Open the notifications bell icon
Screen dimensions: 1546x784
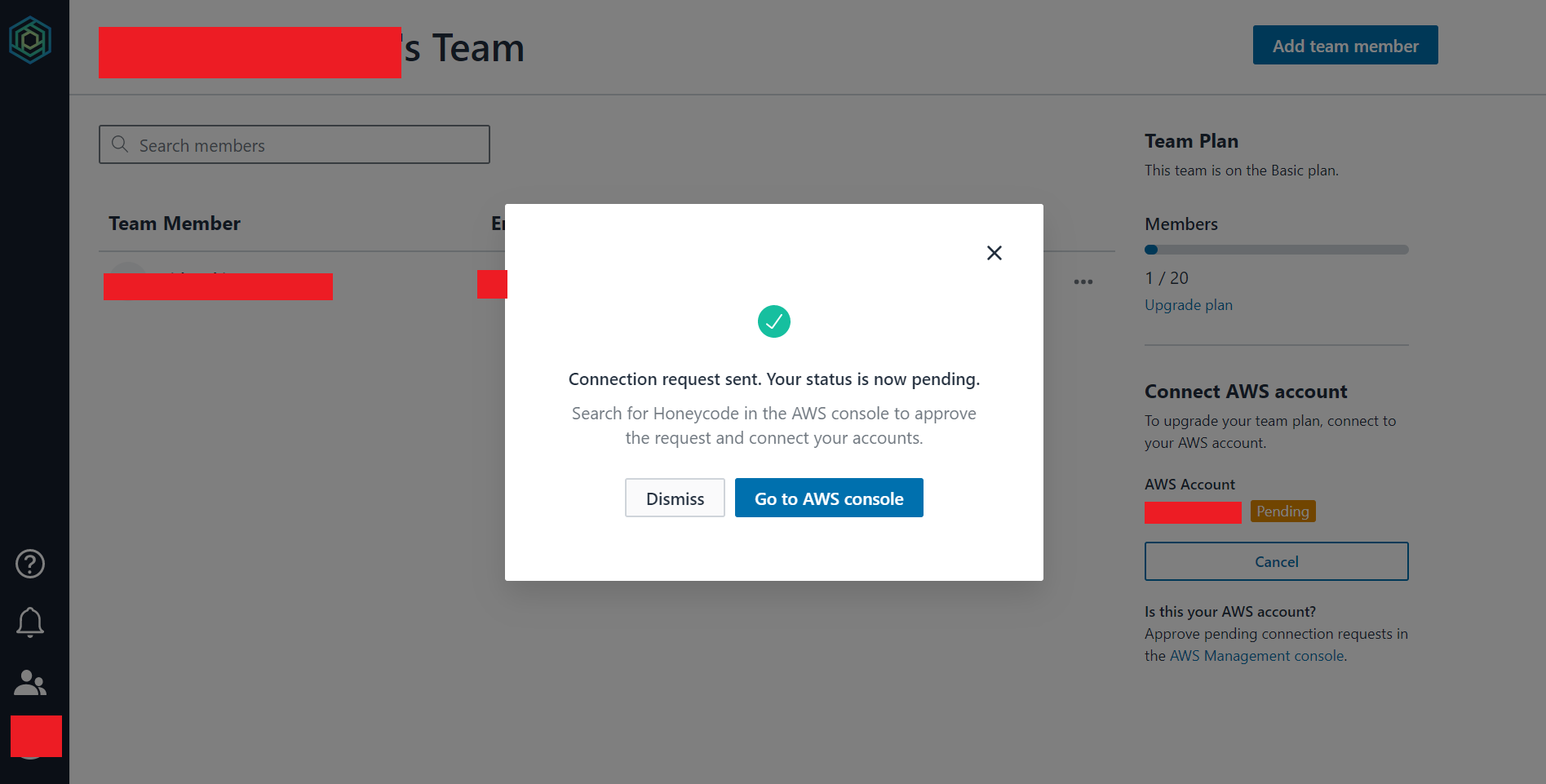(x=30, y=622)
